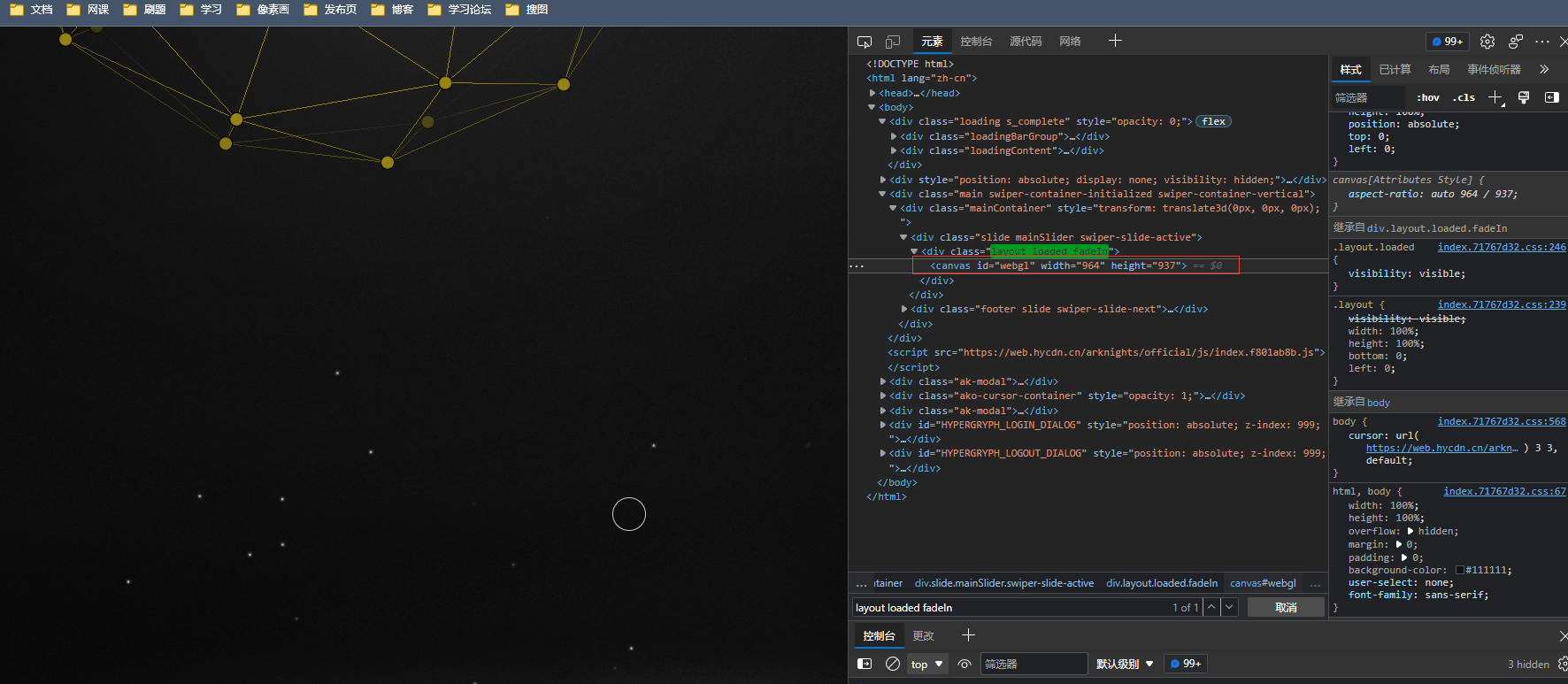This screenshot has width=1568, height=684.
Task: Go to next search result arrow
Action: coord(1229,607)
